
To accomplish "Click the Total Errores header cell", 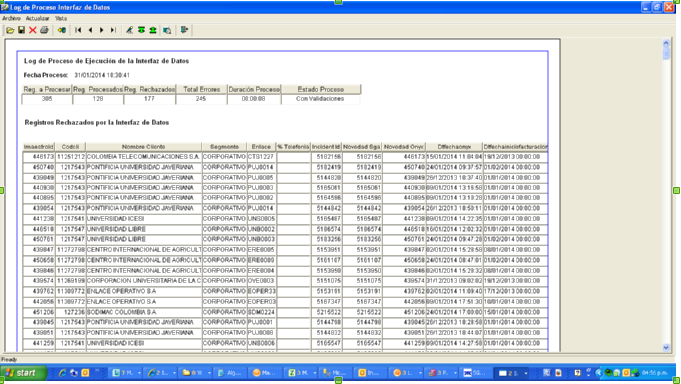I will coord(202,89).
